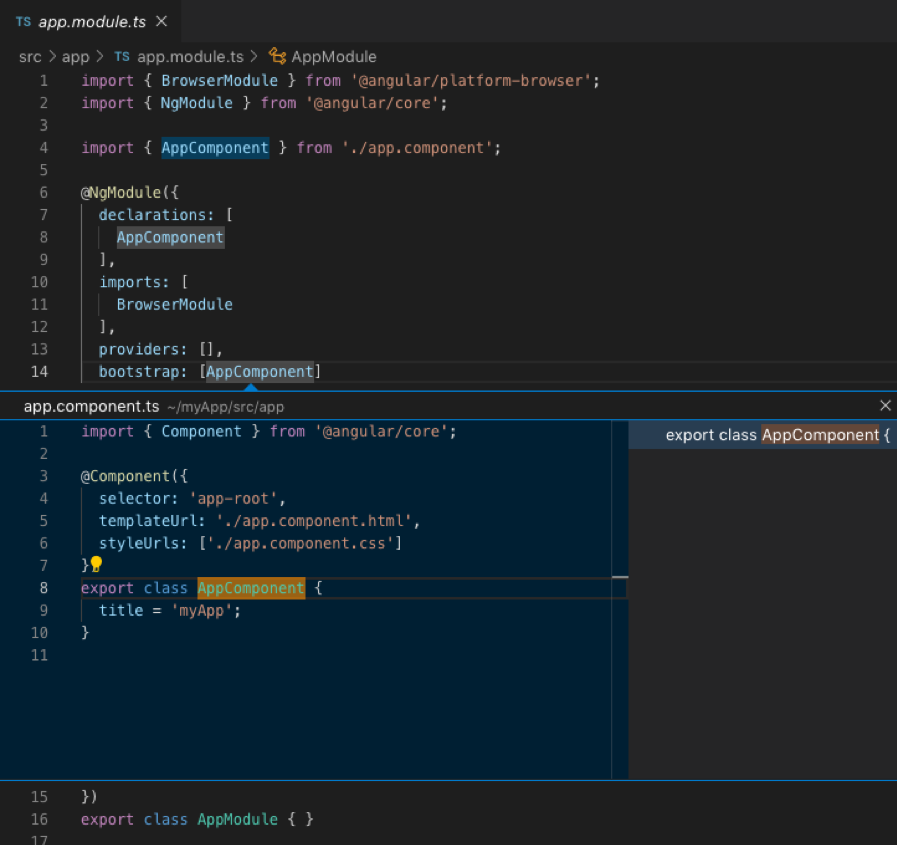Viewport: 897px width, 845px height.
Task: Click the AppModule class symbol icon in breadcrumbs
Action: [277, 57]
